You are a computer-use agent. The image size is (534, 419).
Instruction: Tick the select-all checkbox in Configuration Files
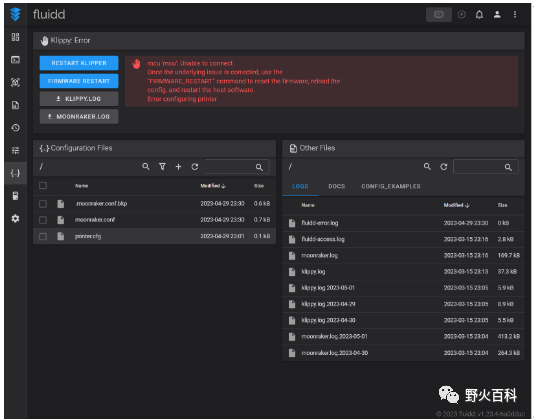[x=43, y=186]
